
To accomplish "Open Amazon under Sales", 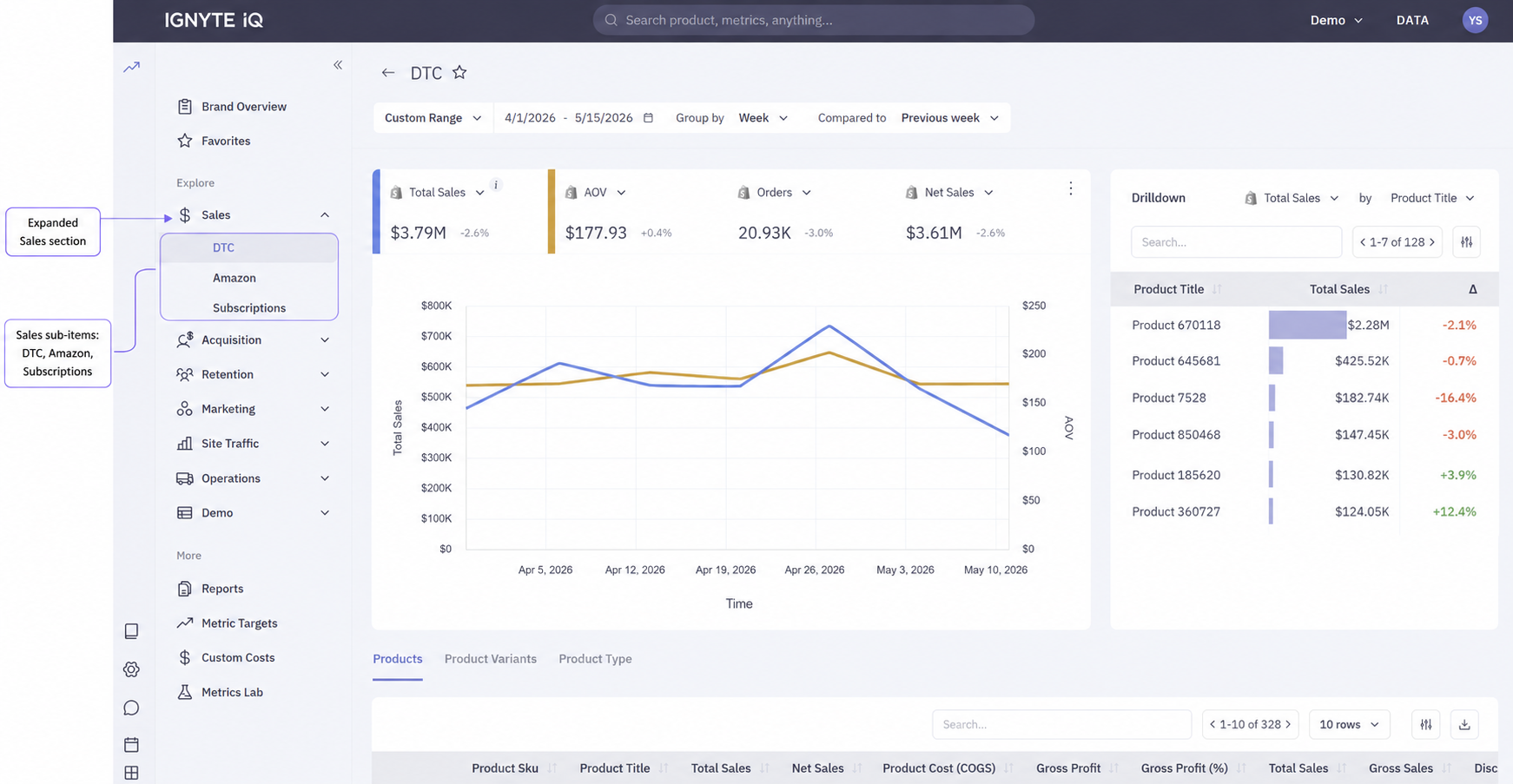I will pyautogui.click(x=235, y=278).
